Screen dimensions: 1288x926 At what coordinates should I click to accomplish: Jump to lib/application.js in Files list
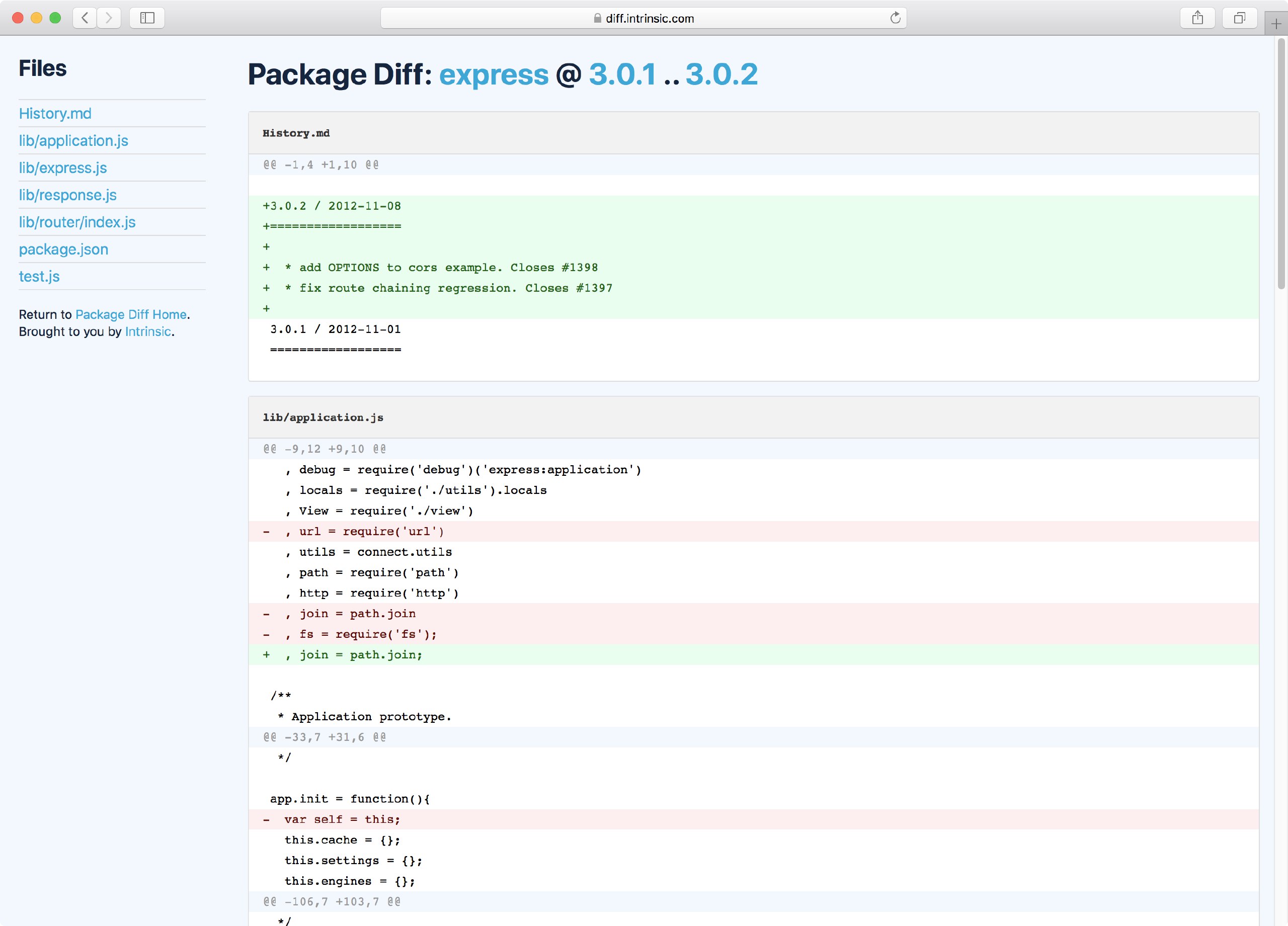tap(73, 141)
